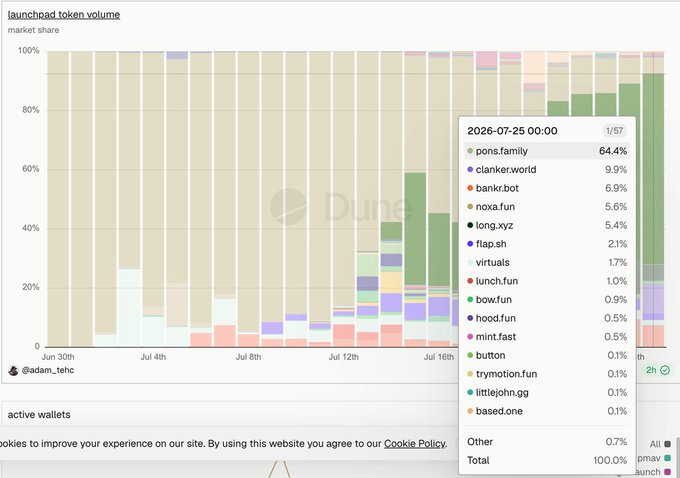Click the clanker.world purple legend dot

coord(470,170)
